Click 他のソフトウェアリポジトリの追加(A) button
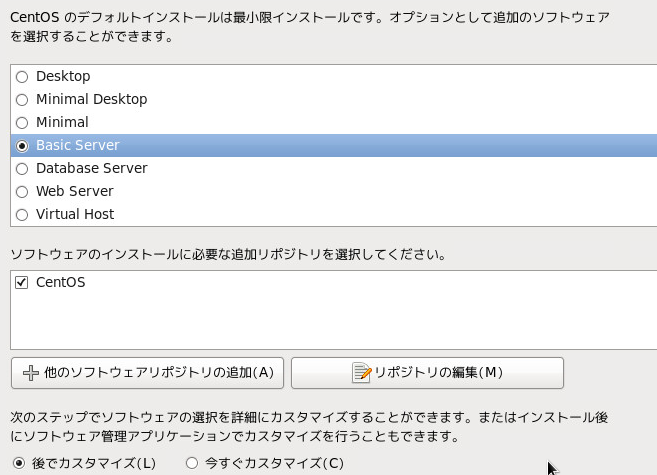 click(x=147, y=373)
